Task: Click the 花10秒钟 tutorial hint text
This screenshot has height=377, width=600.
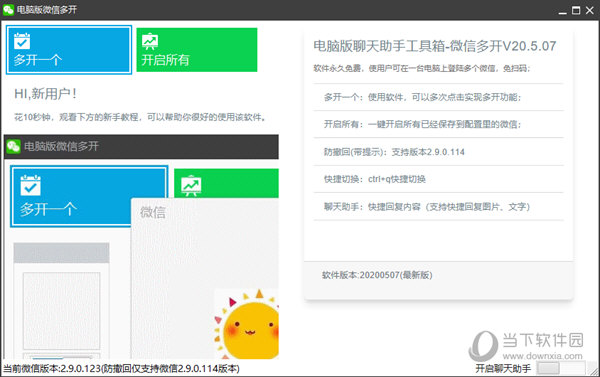Action: click(x=140, y=117)
